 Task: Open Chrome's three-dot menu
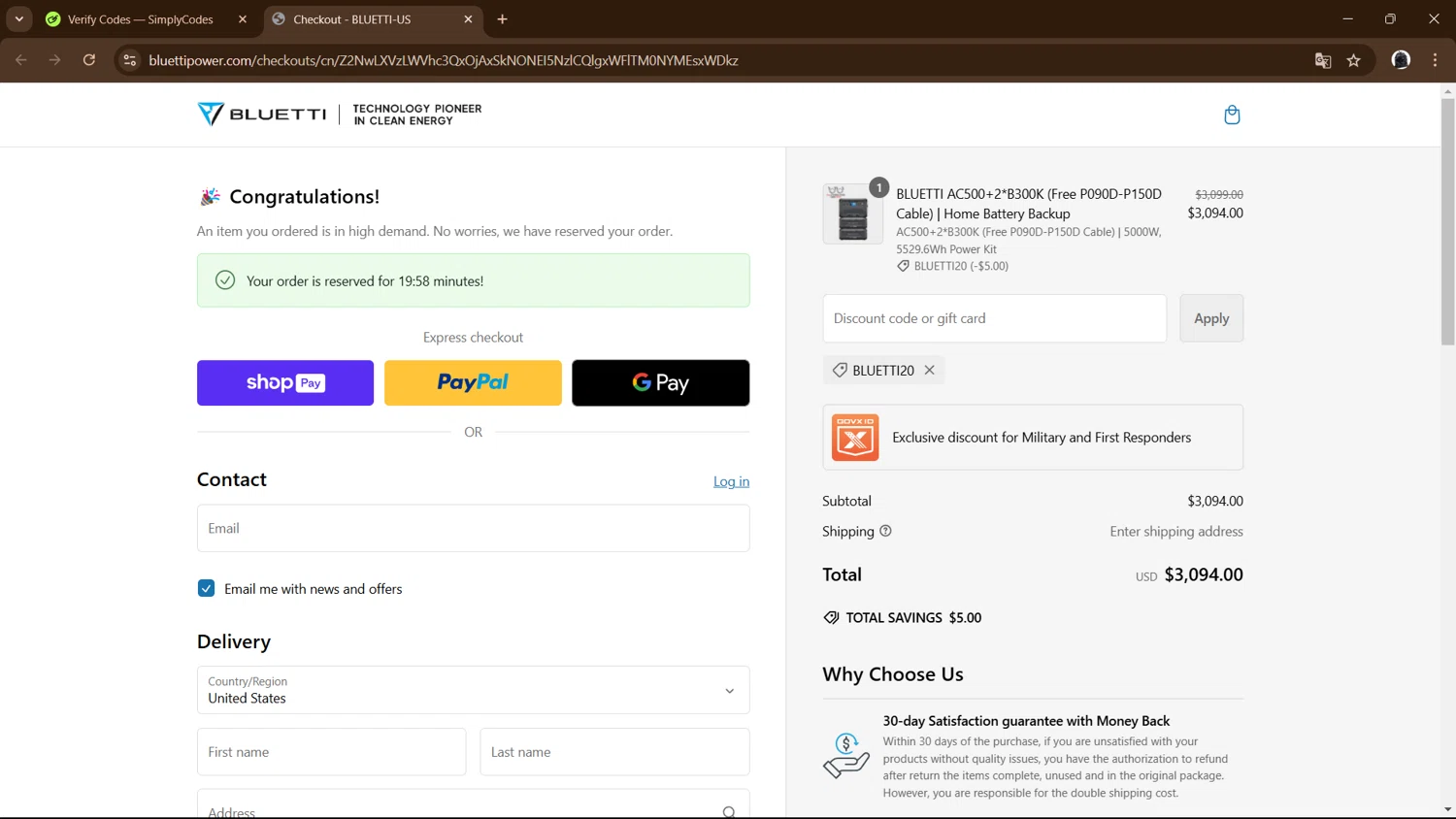(1436, 60)
